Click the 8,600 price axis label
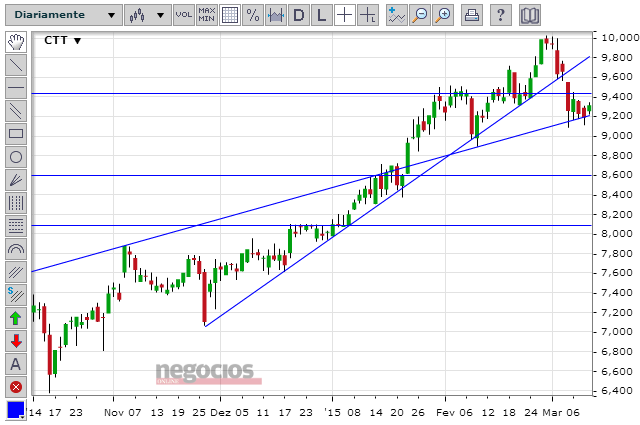 tap(617, 175)
